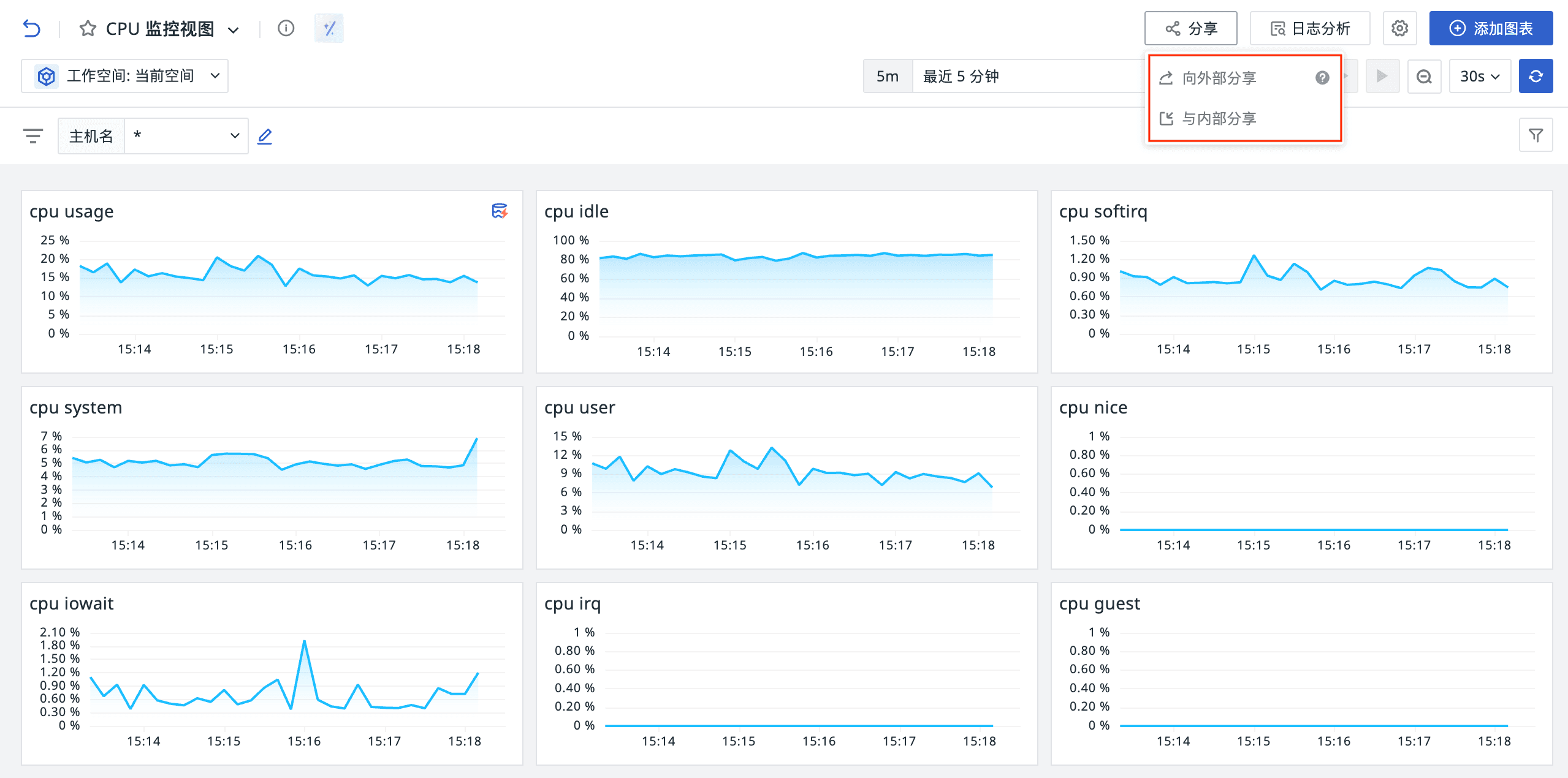Toggle the filter lines icon beside 主机名
Screen dimensions: 1568x778
(33, 135)
